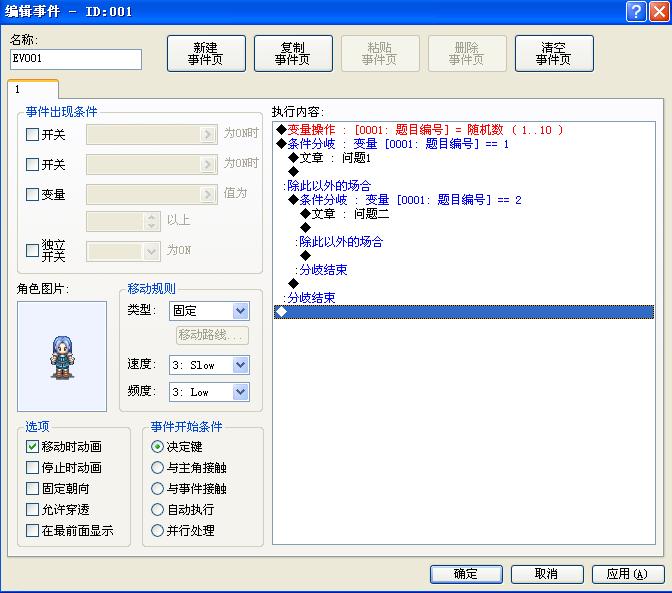Image resolution: width=672 pixels, height=593 pixels.
Task: Click the character sprite in 角色图片 box
Action: click(x=63, y=357)
